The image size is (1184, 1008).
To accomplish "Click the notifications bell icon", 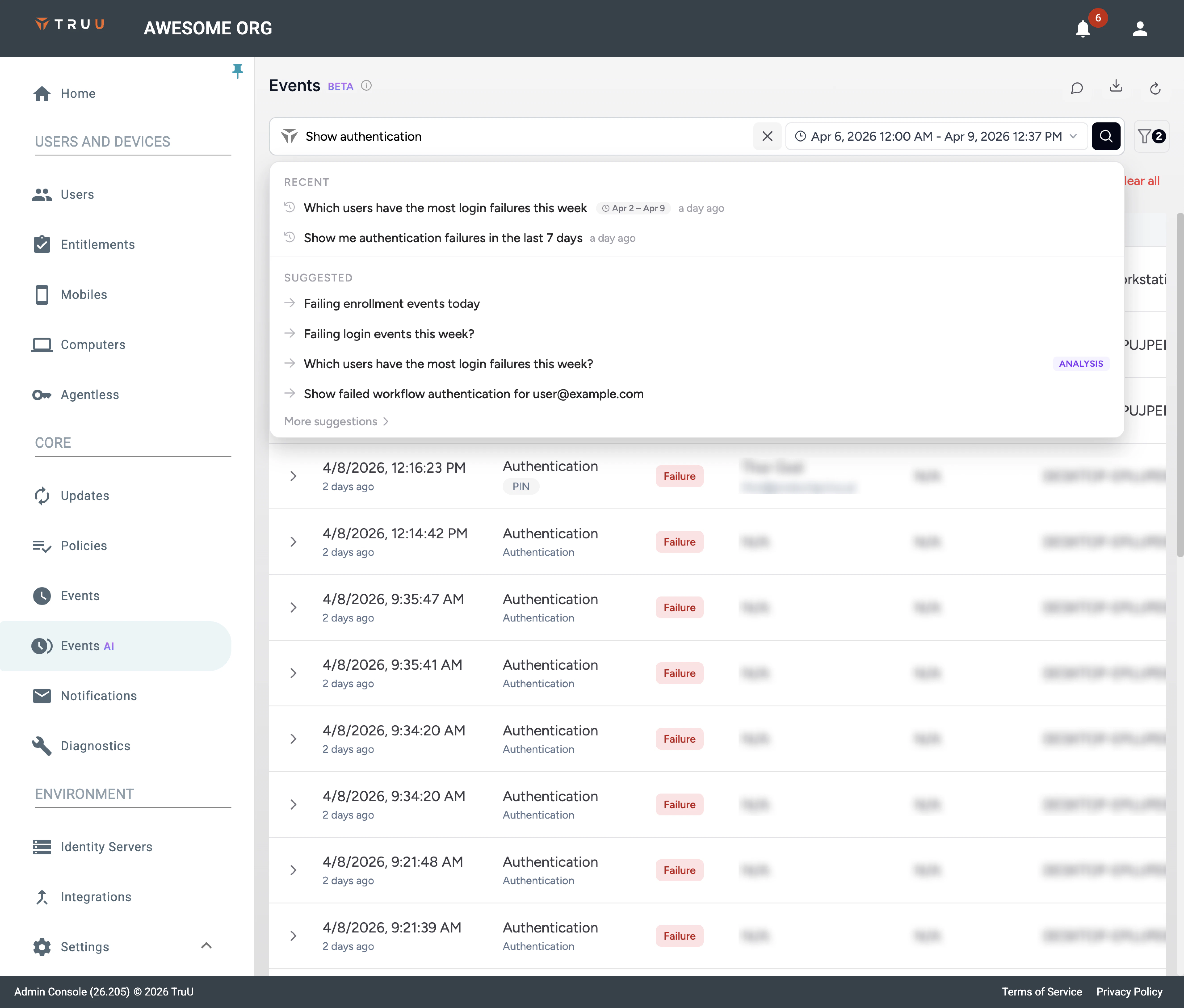I will pyautogui.click(x=1082, y=29).
